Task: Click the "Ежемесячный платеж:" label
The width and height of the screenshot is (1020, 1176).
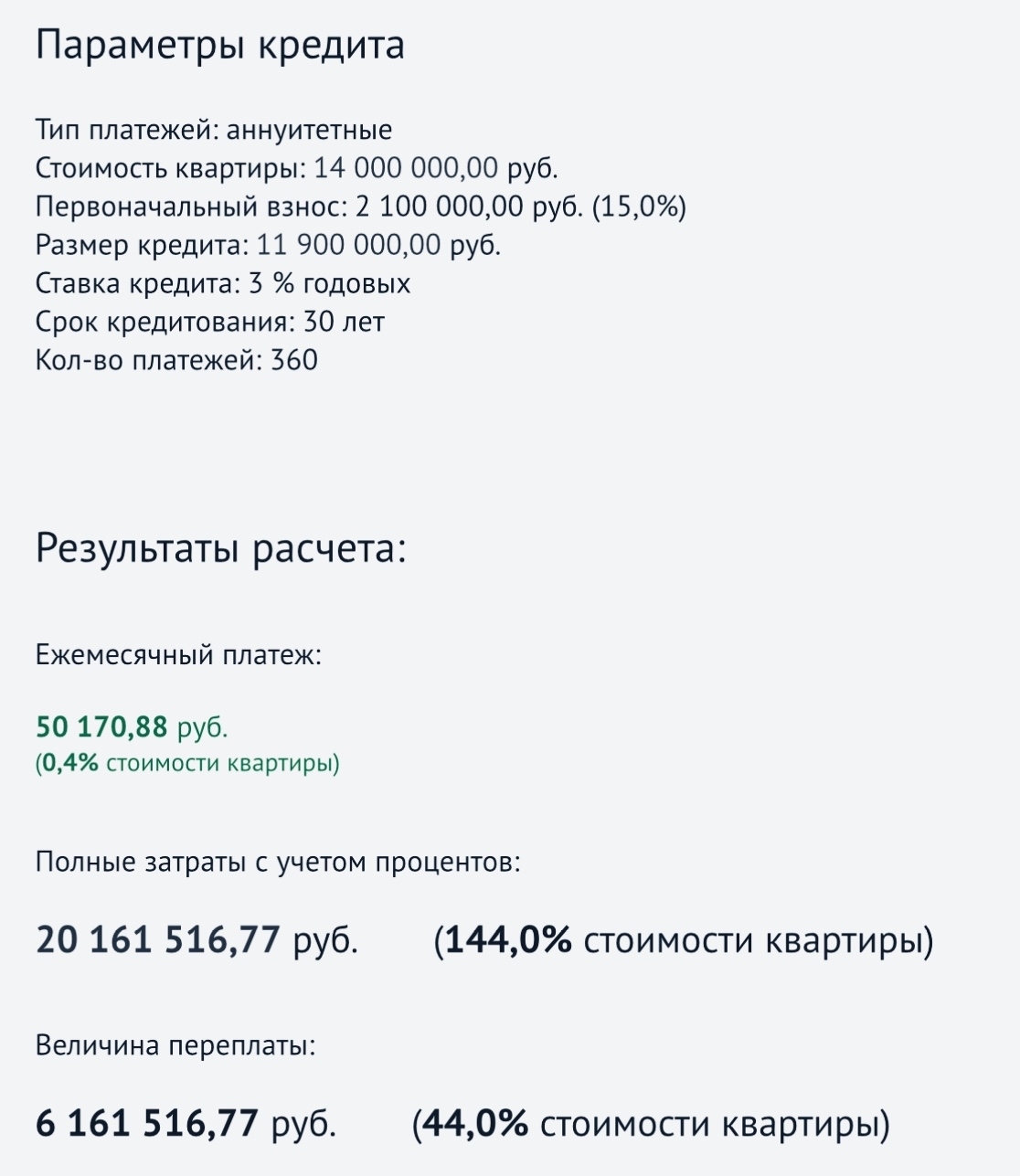Action: [x=178, y=655]
